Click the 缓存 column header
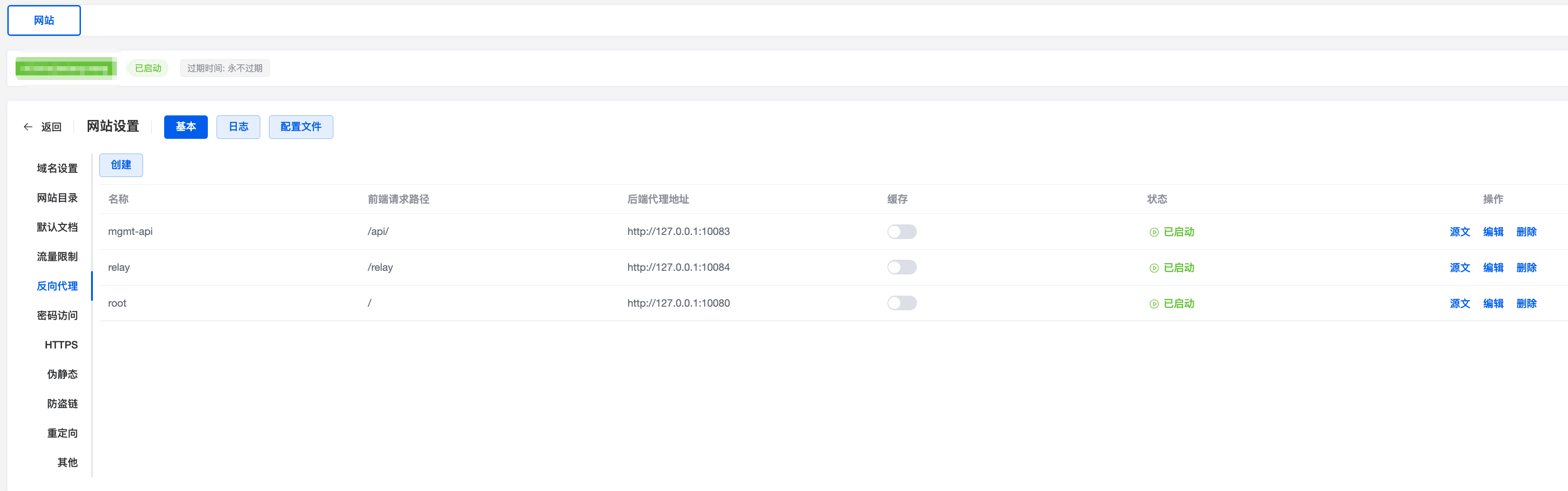Image resolution: width=1568 pixels, height=491 pixels. coord(897,199)
